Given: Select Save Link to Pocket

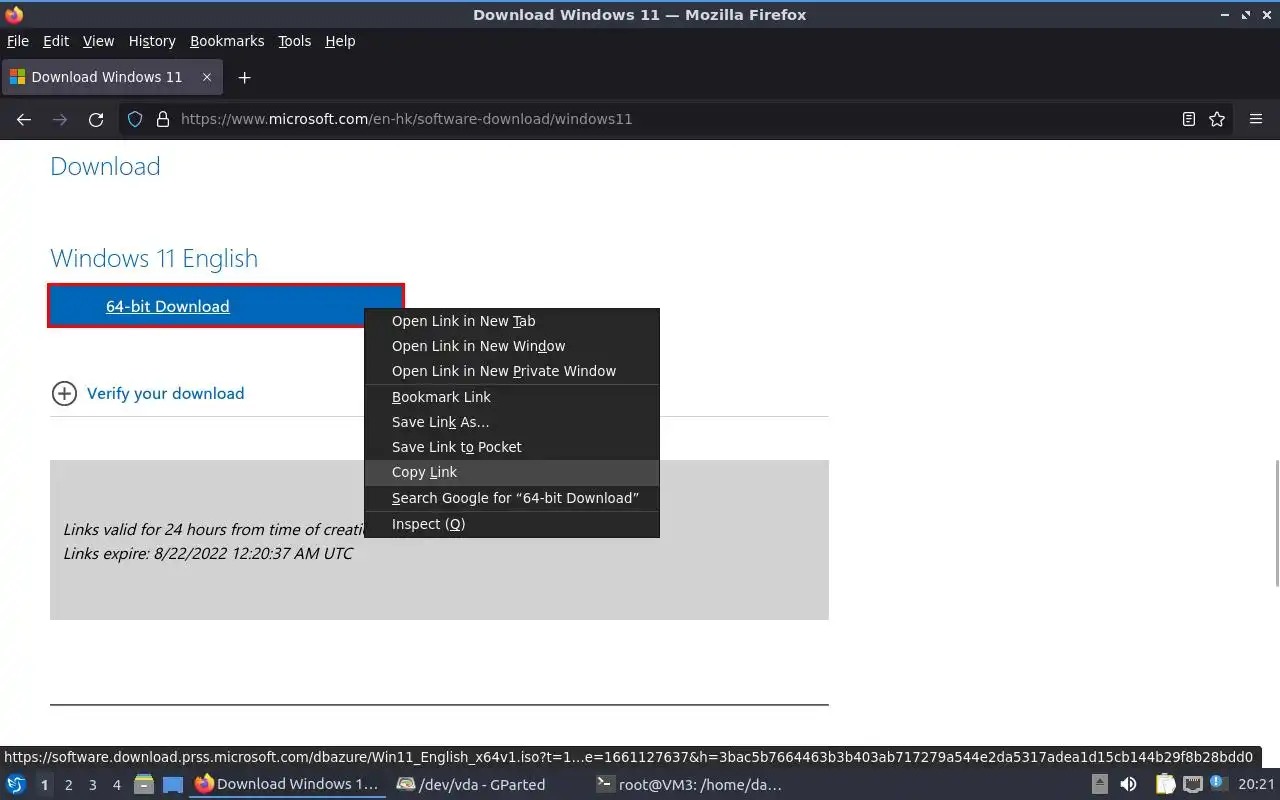Looking at the screenshot, I should pos(512,447).
